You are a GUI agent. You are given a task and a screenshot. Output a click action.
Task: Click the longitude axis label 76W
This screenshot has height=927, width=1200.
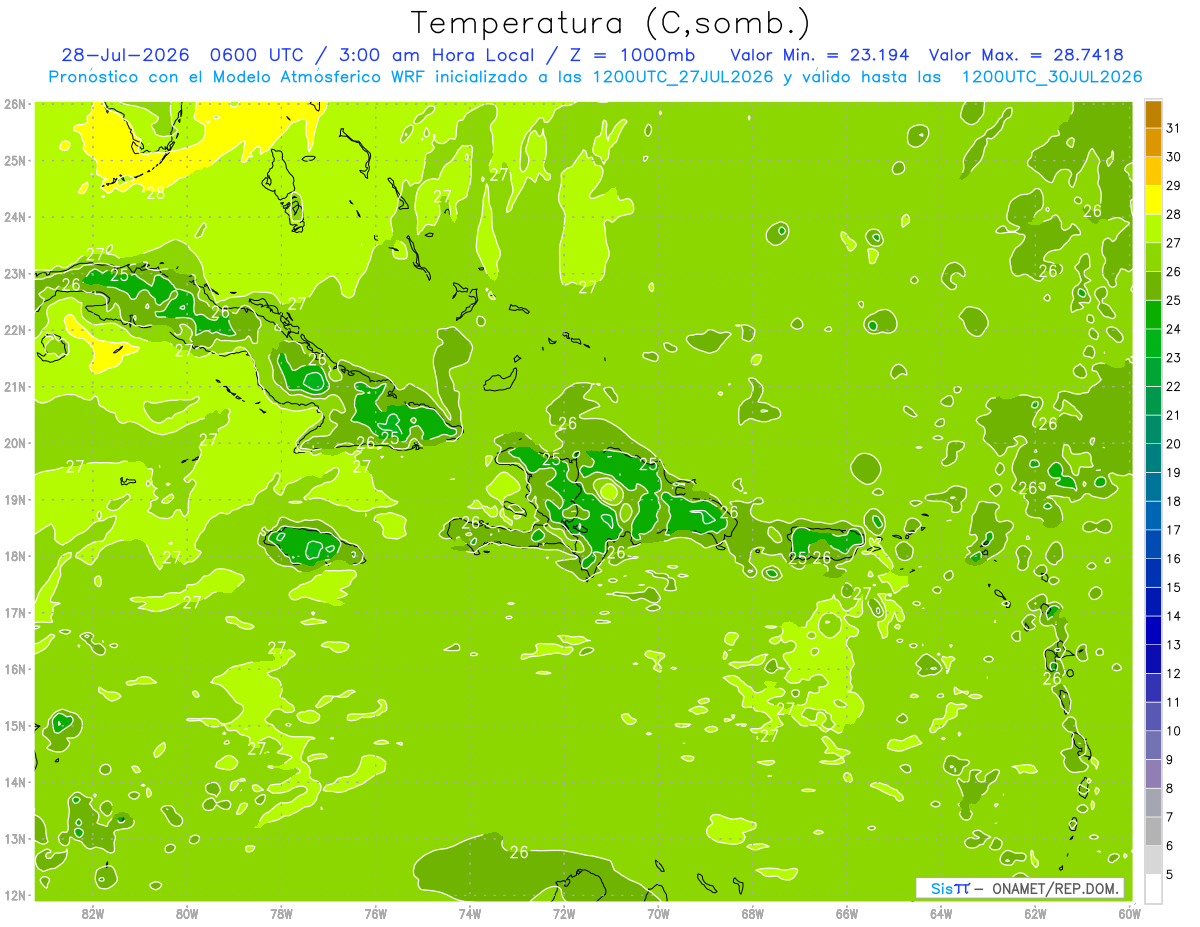click(x=375, y=913)
